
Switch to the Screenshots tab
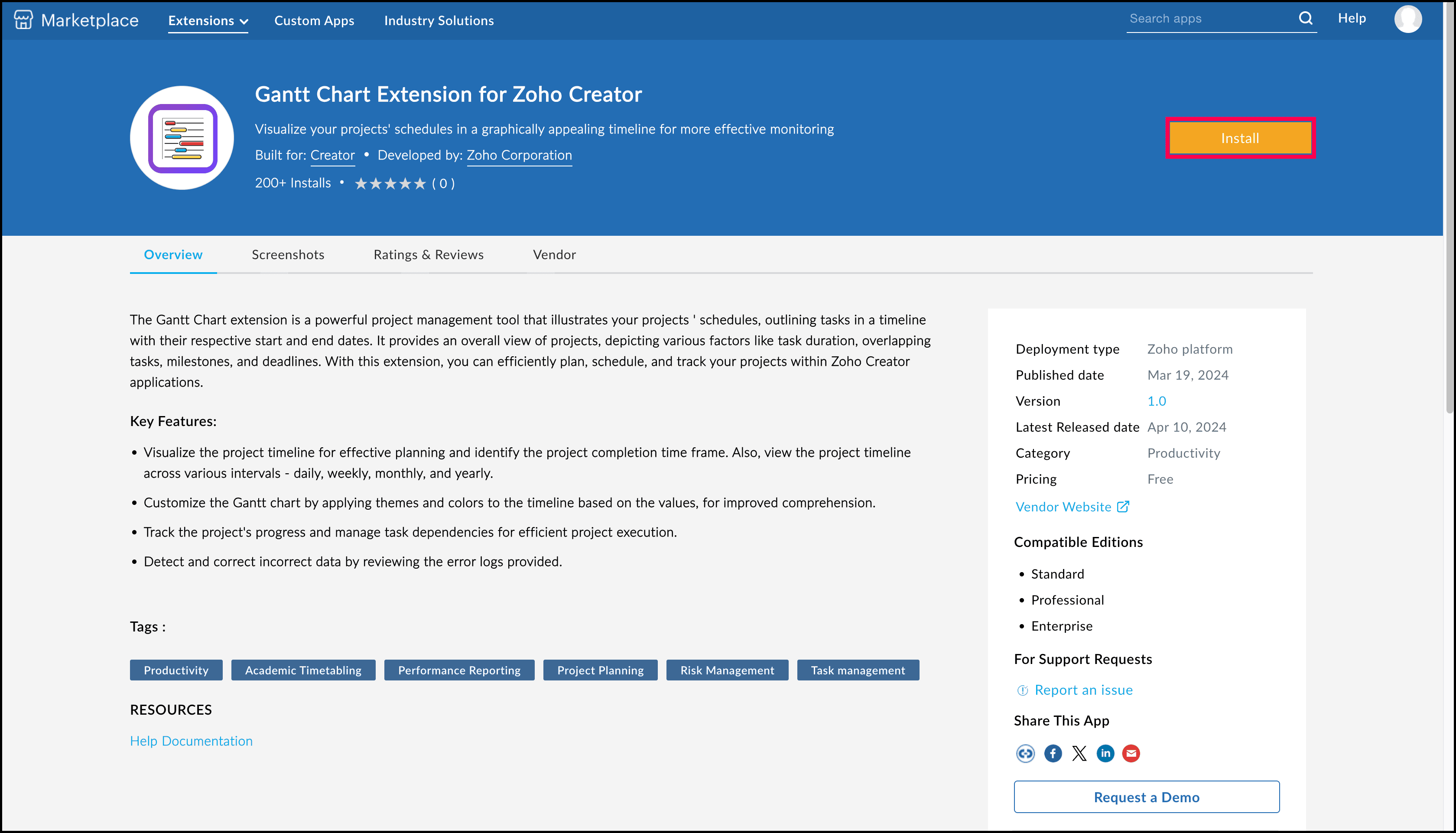(288, 254)
